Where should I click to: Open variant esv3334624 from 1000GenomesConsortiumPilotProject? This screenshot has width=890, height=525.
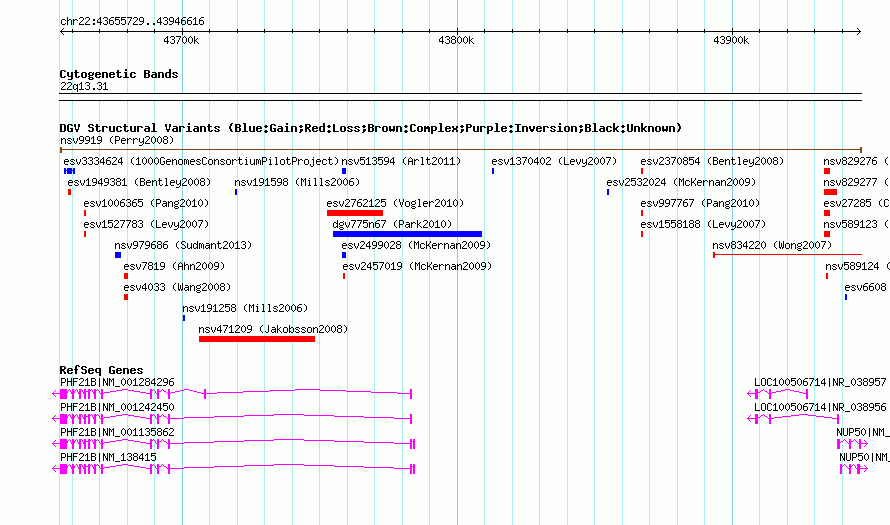point(201,161)
